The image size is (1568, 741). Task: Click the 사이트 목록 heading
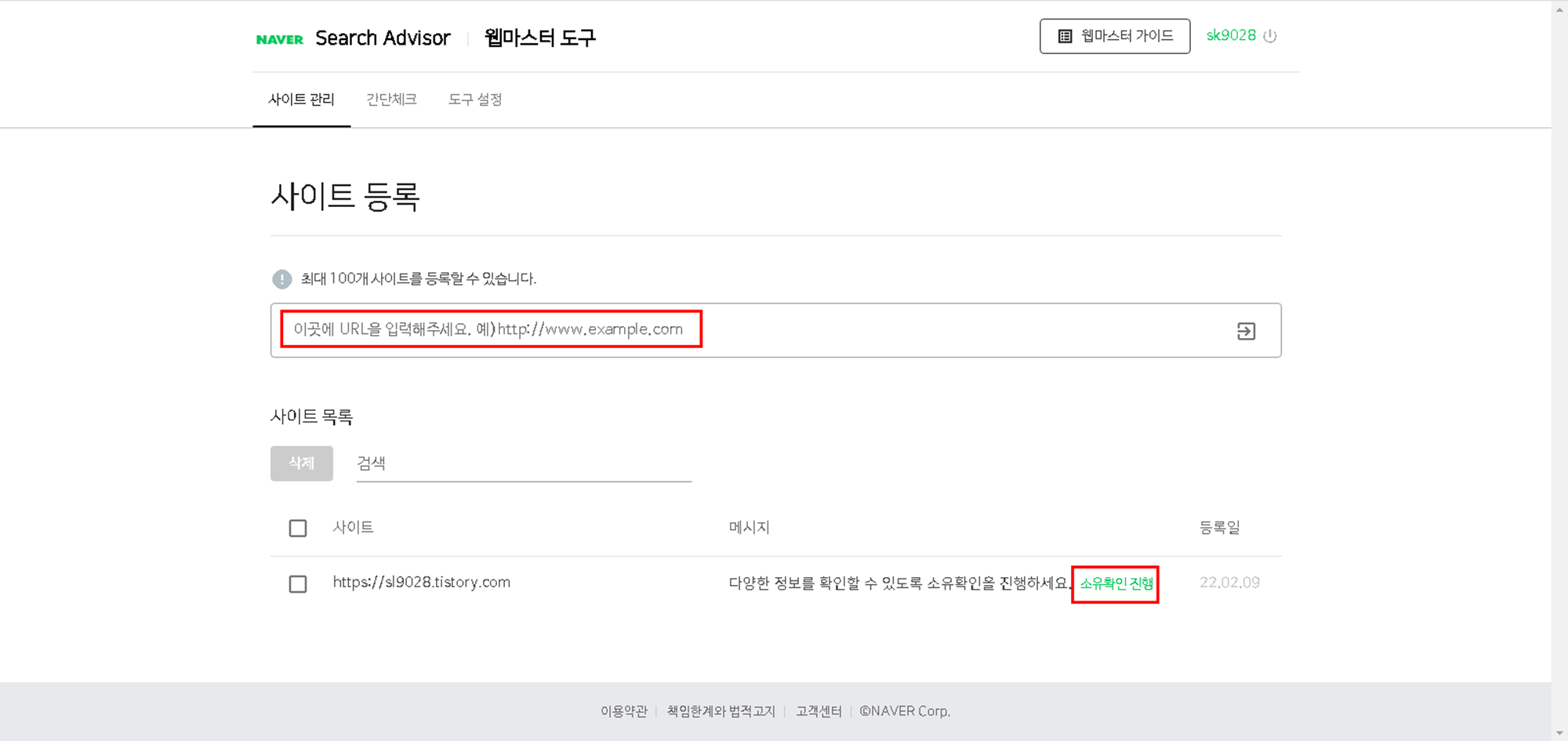click(x=311, y=416)
